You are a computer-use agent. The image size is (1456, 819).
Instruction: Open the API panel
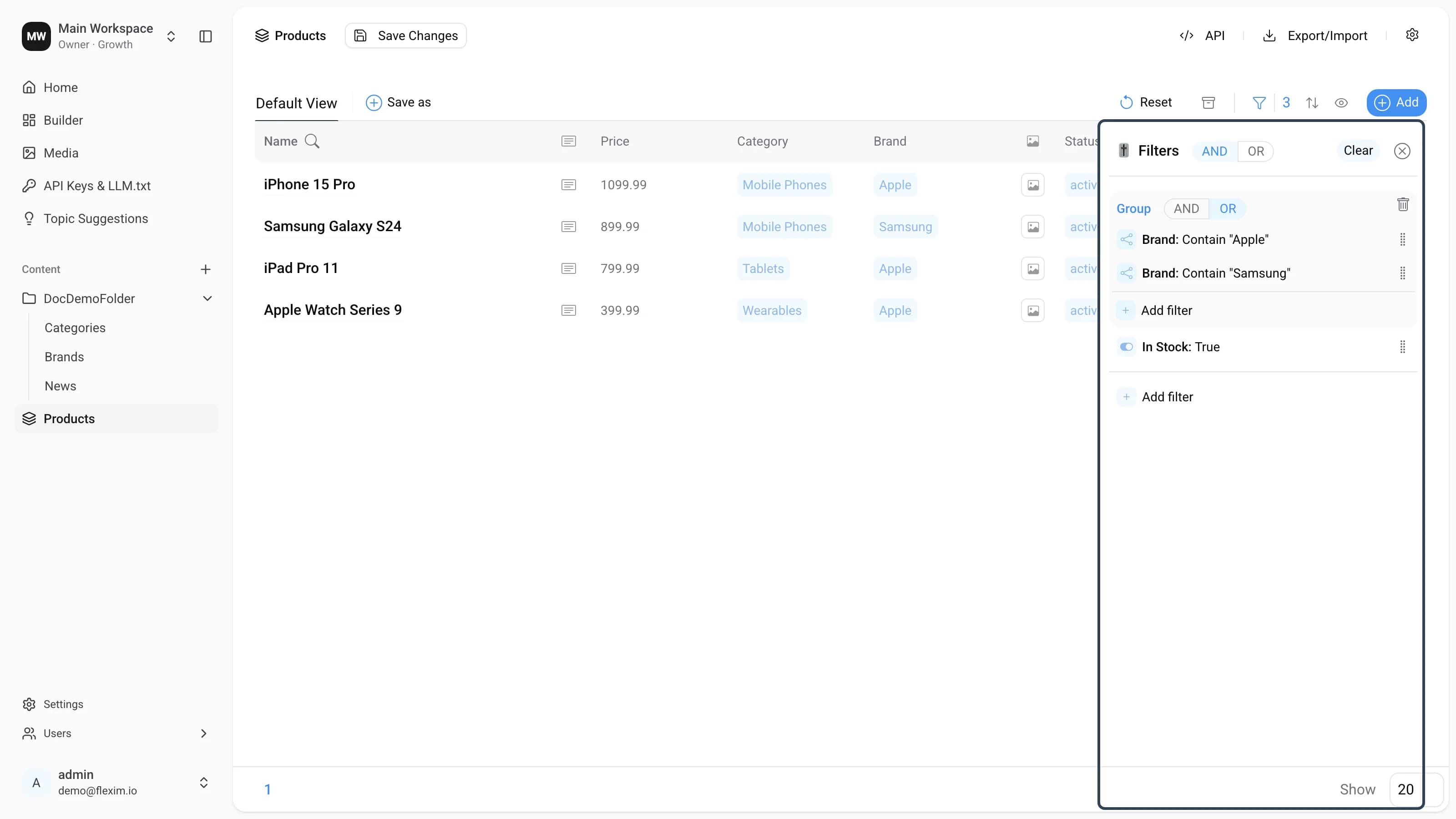(x=1202, y=35)
